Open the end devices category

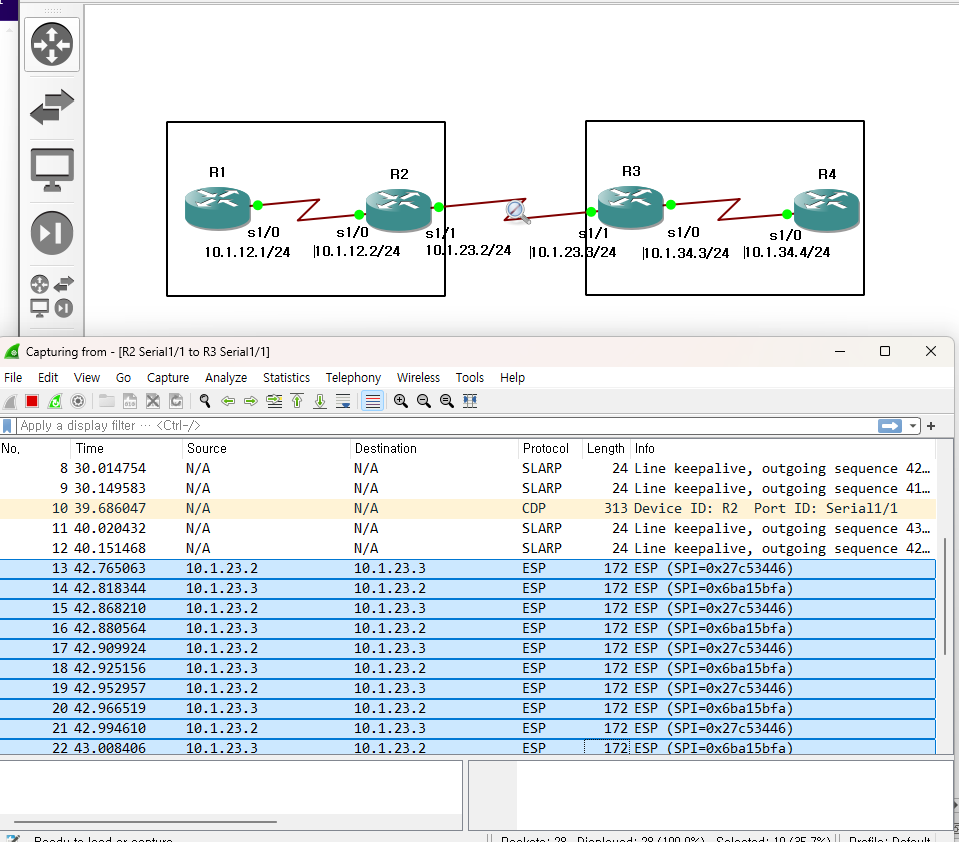point(52,168)
